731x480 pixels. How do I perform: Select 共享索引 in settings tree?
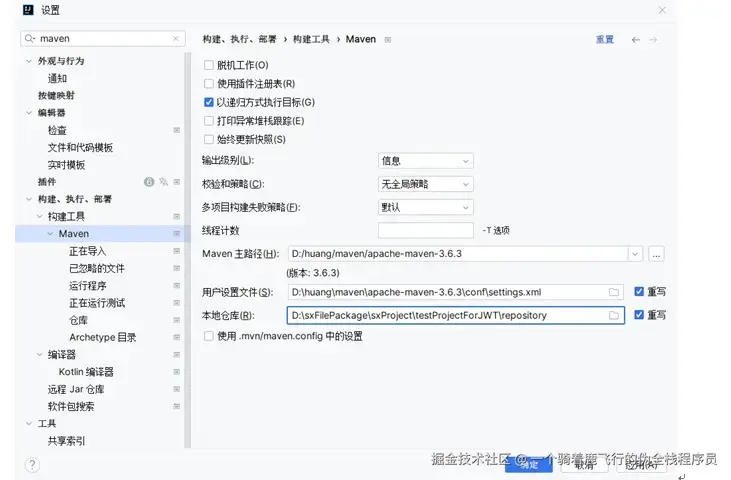(66, 441)
